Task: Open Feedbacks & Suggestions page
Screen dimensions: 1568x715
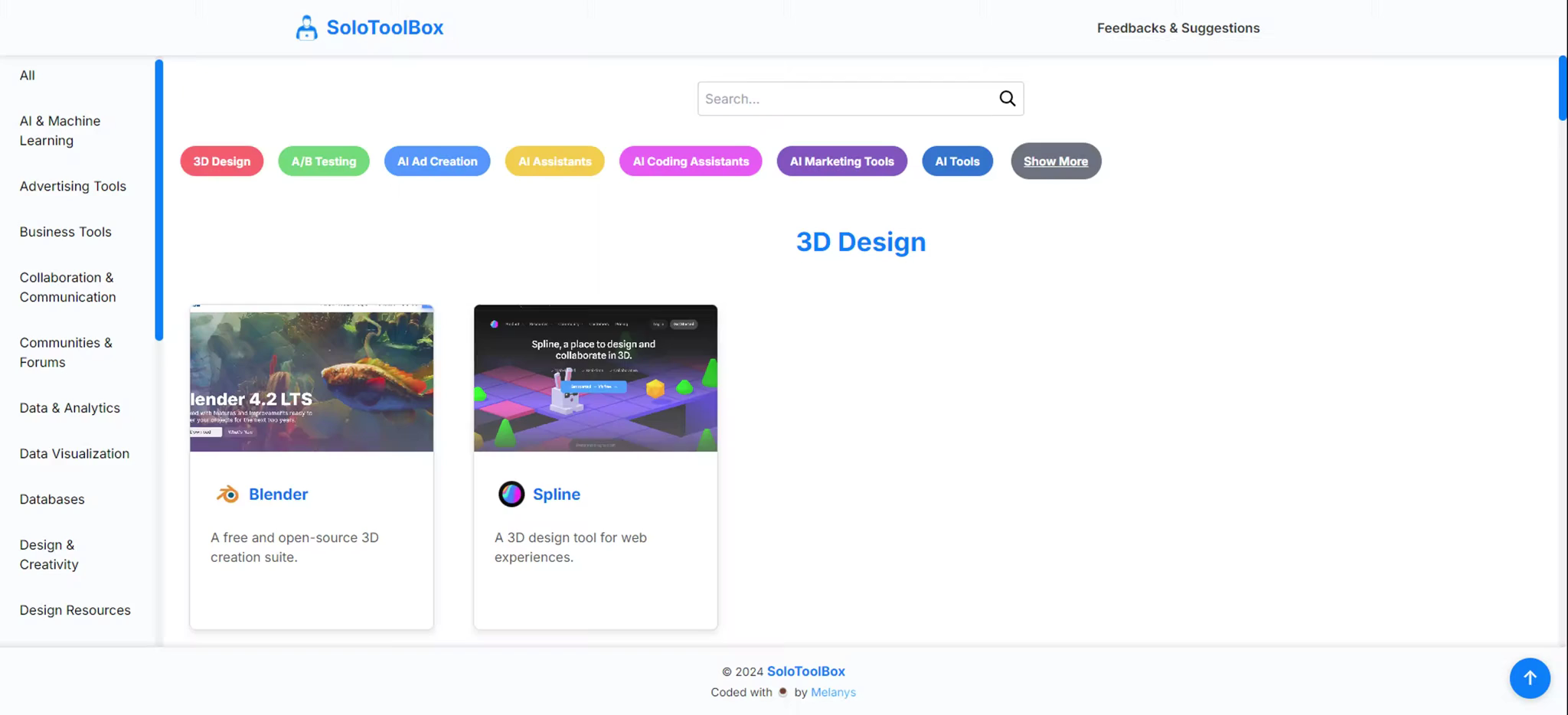Action: [1178, 28]
